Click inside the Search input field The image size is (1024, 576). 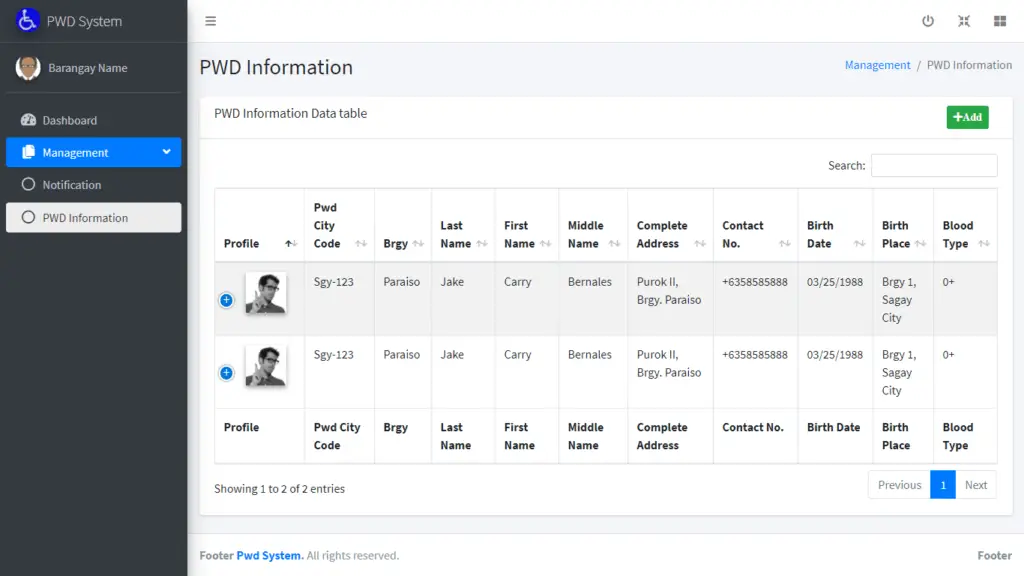point(934,165)
